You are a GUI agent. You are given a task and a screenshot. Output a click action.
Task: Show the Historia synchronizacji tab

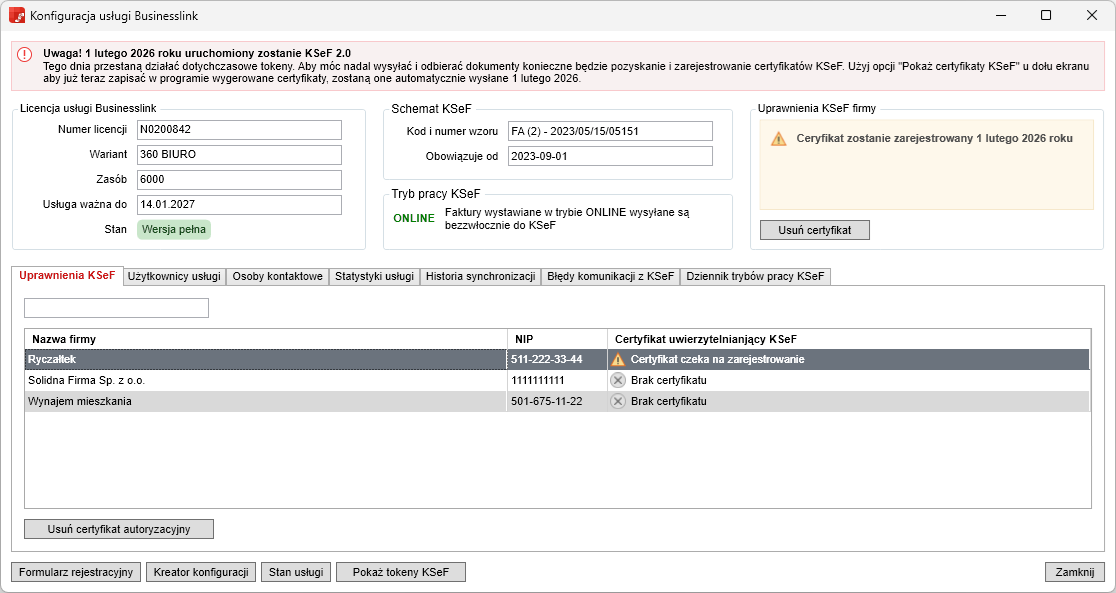click(x=480, y=276)
